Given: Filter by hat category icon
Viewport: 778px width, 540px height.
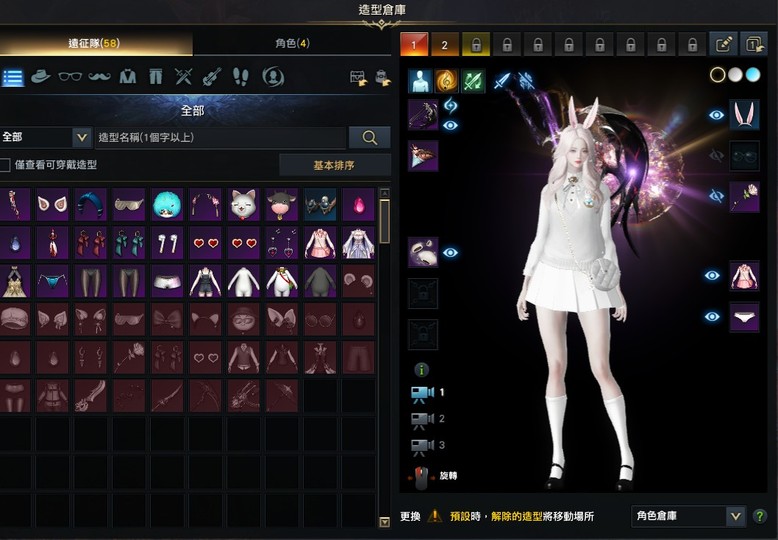Looking at the screenshot, I should pos(41,76).
